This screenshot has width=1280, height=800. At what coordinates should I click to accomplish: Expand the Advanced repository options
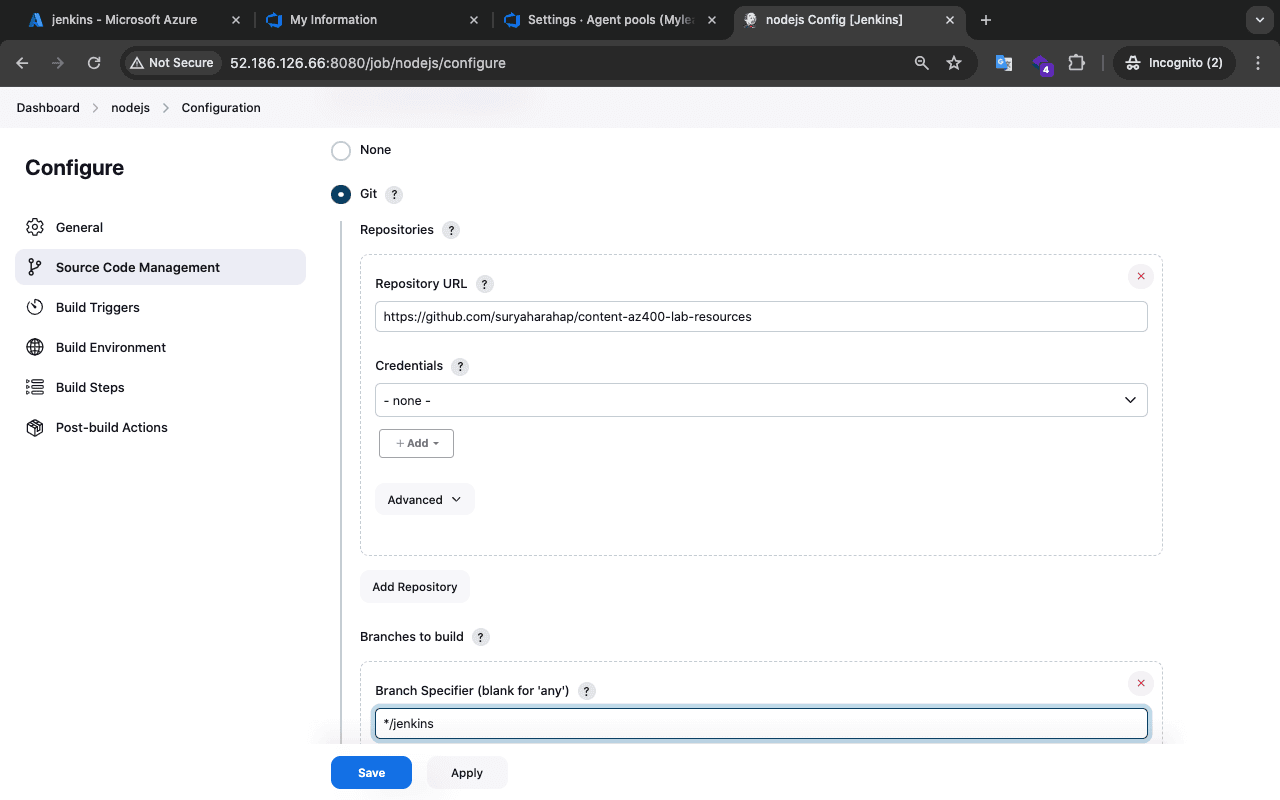coord(424,500)
